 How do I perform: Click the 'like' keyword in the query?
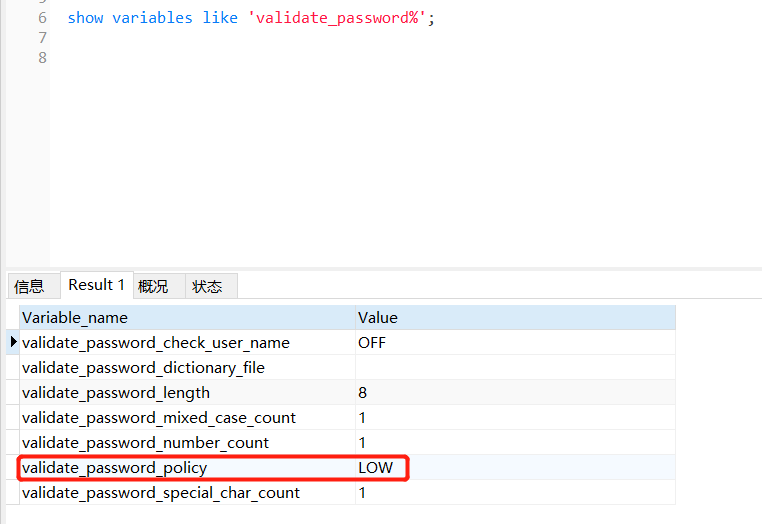tap(220, 18)
